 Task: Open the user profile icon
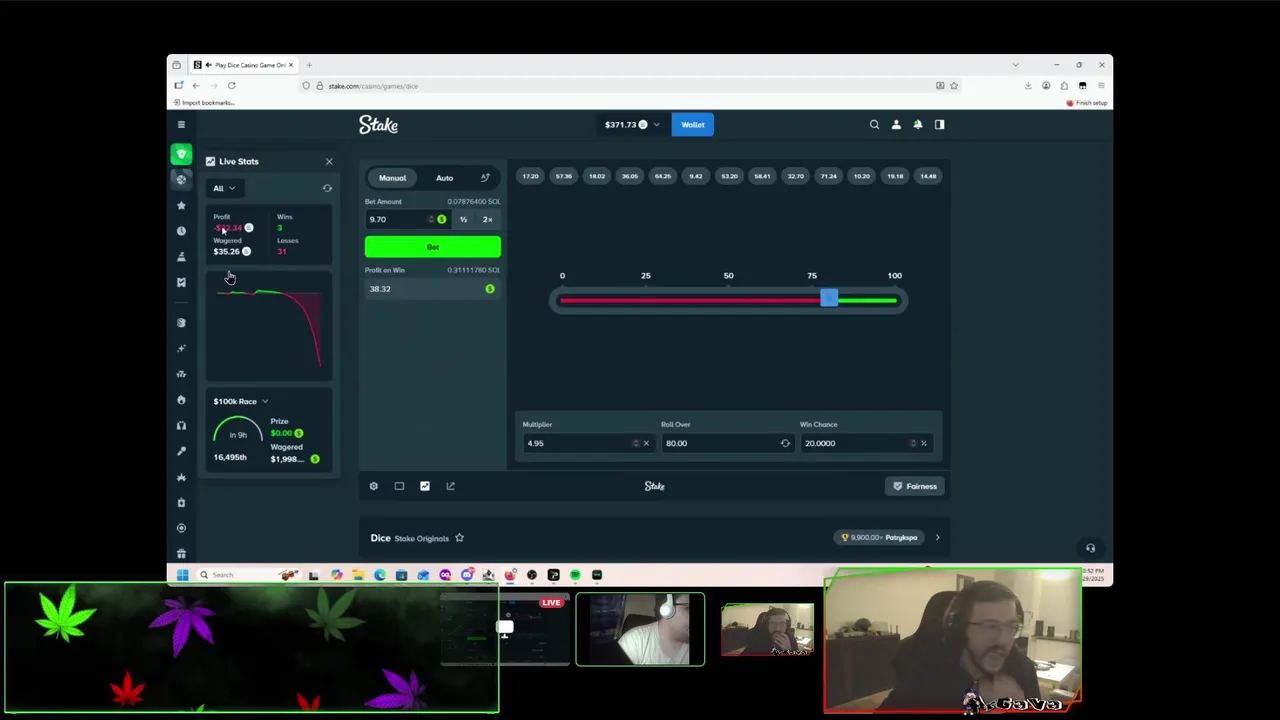coord(896,124)
